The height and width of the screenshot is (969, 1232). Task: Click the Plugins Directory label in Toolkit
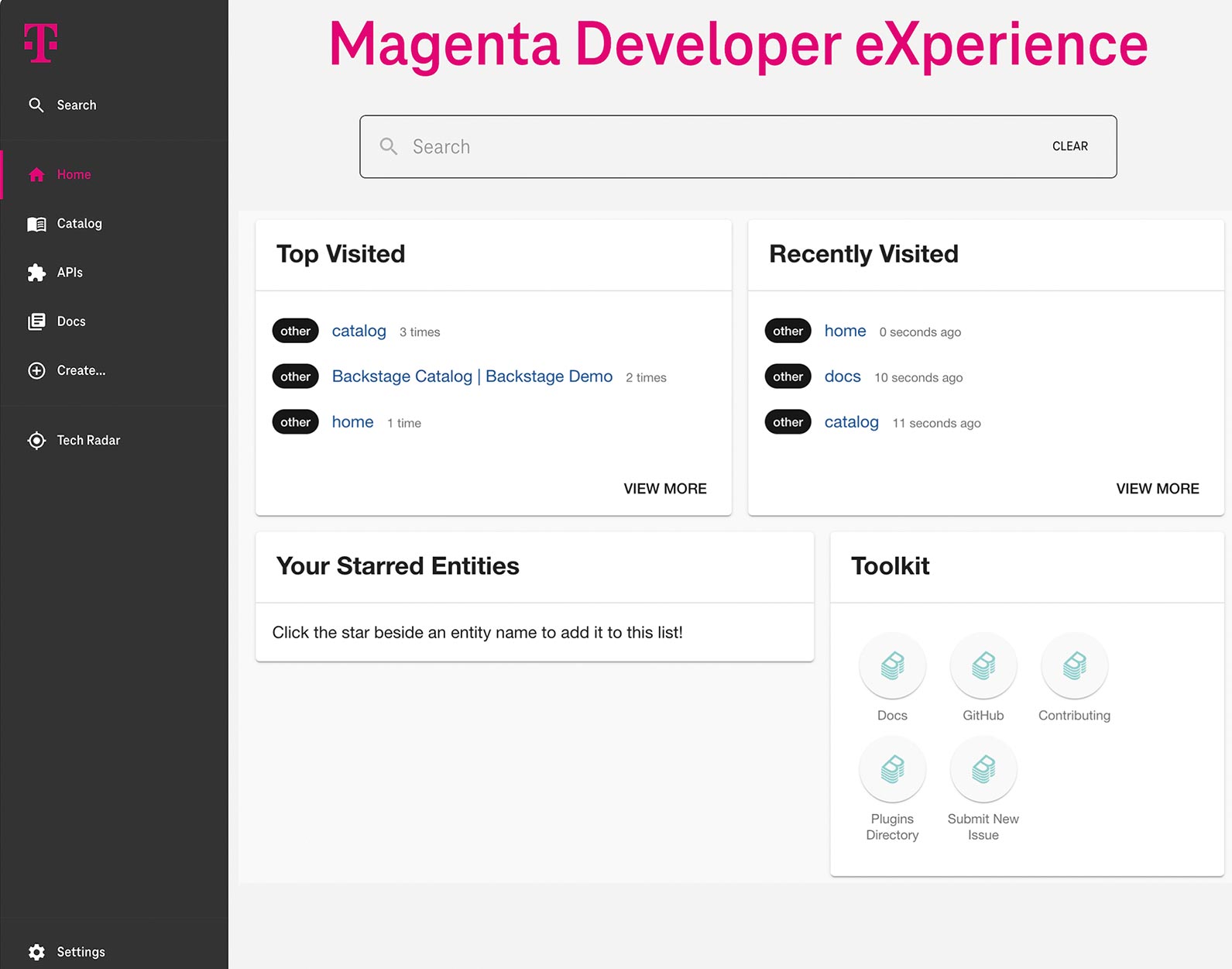[x=892, y=827]
